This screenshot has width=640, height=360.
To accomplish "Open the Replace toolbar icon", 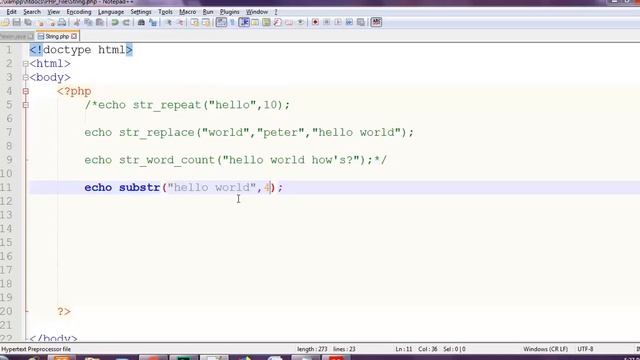I will 153,22.
